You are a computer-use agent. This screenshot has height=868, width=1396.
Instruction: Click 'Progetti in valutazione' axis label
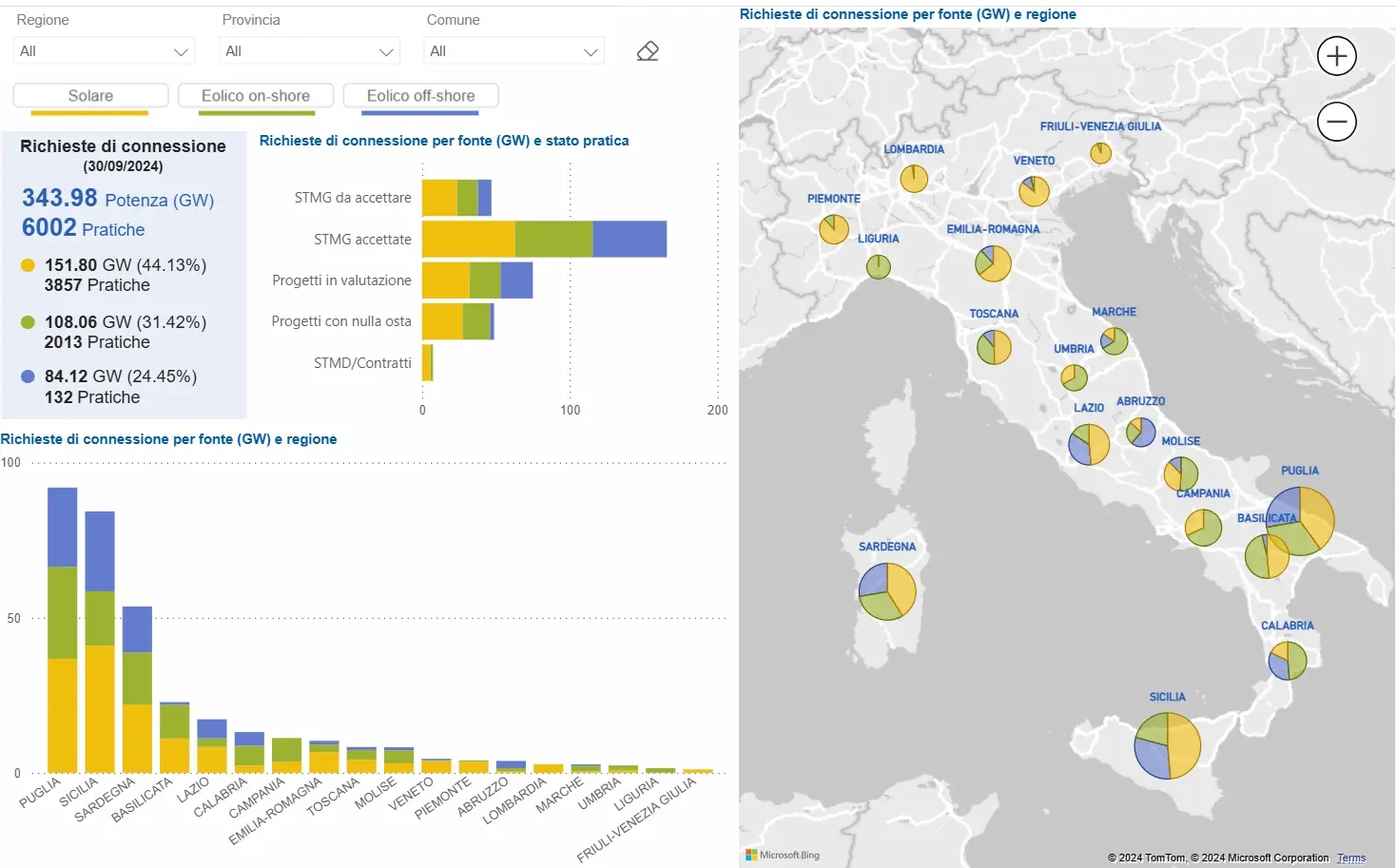pos(341,280)
